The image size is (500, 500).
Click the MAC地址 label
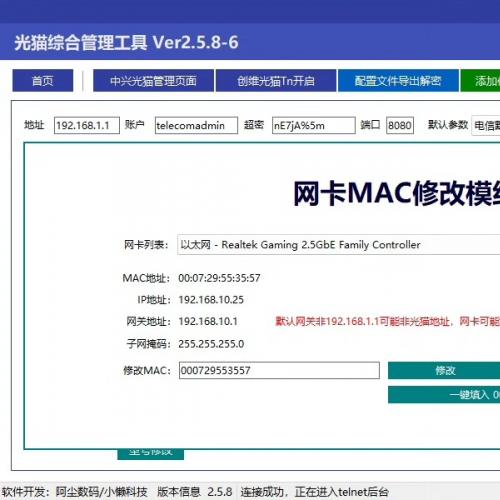pos(146,278)
